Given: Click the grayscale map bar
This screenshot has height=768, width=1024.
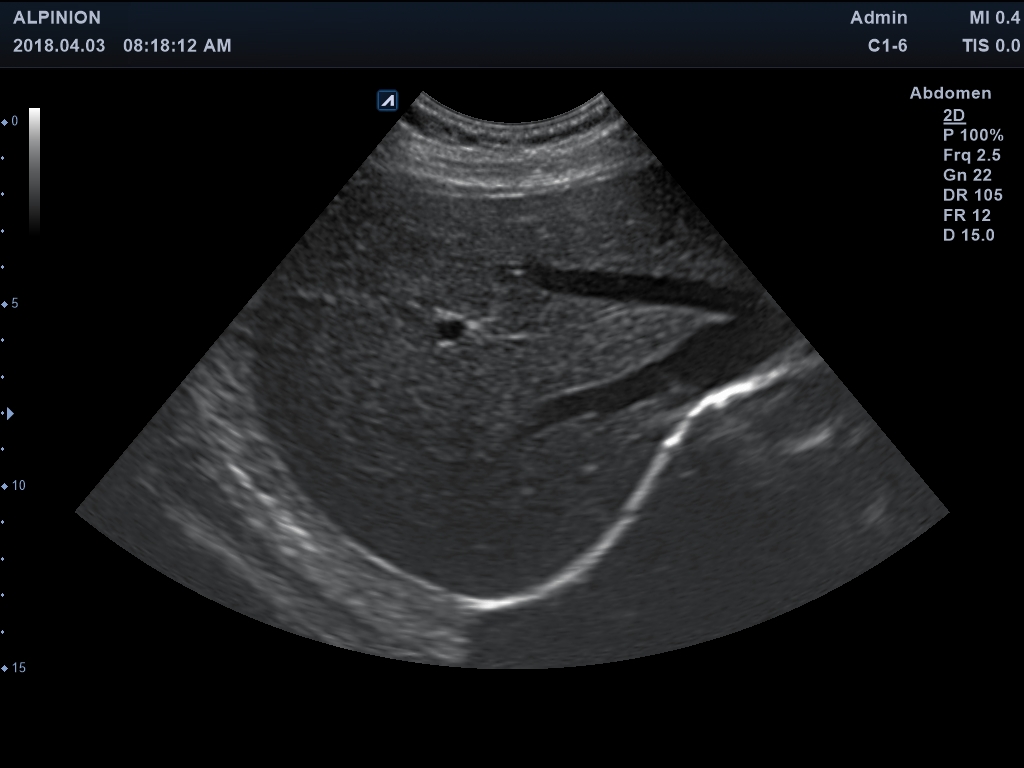Looking at the screenshot, I should pyautogui.click(x=34, y=168).
